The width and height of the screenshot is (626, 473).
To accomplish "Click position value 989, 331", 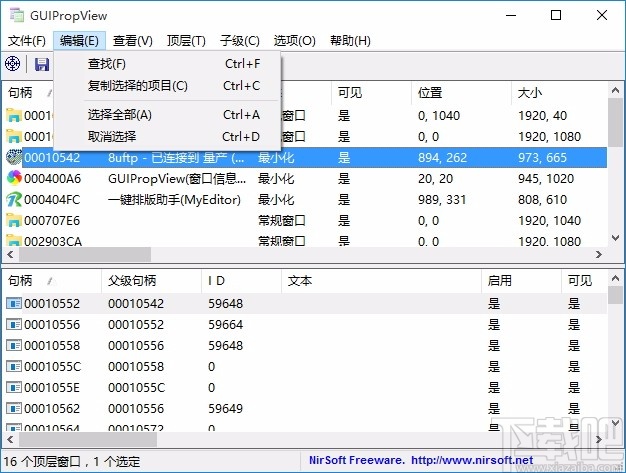I will tap(442, 199).
